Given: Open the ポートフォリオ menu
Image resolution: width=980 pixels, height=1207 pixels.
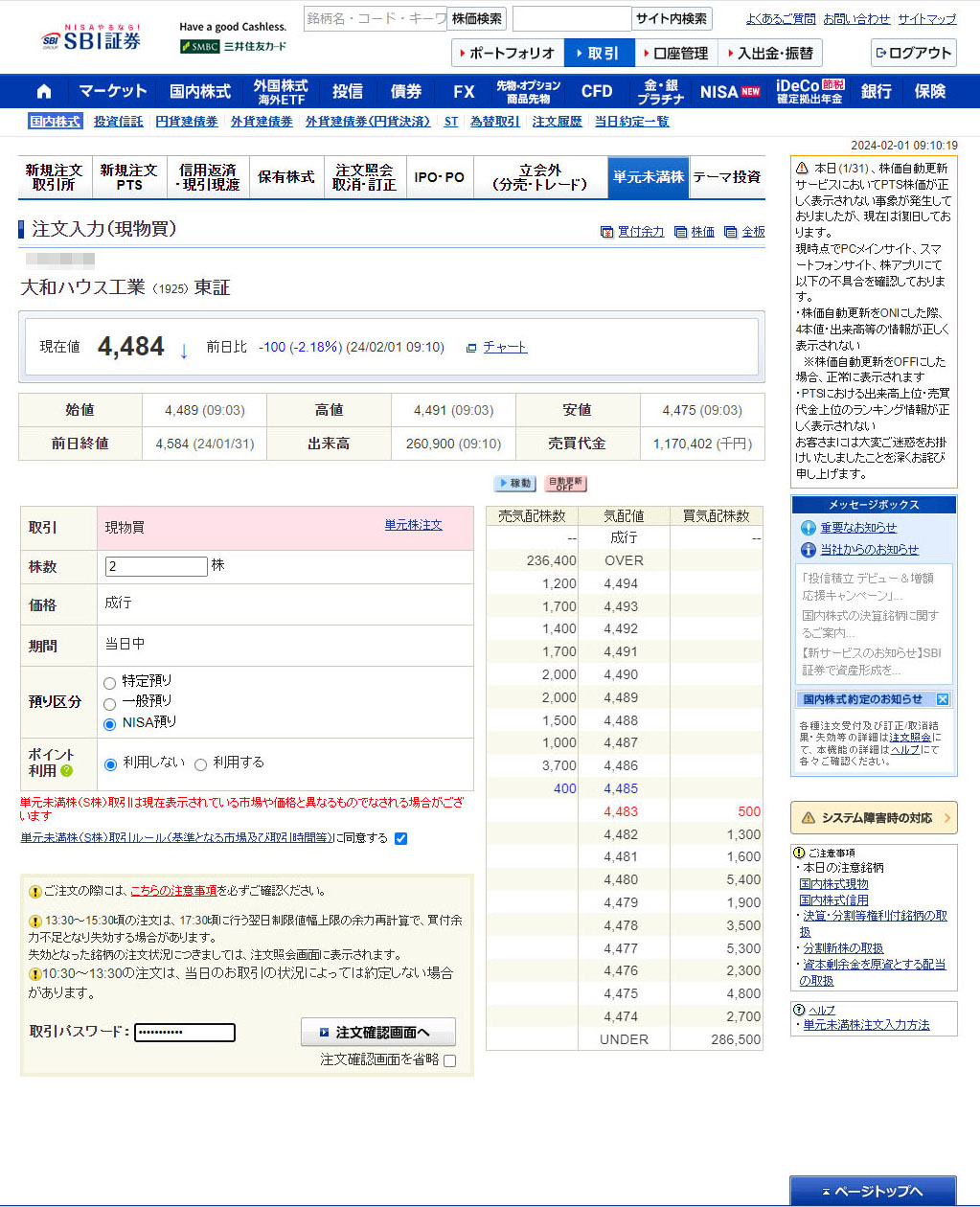Looking at the screenshot, I should point(508,54).
